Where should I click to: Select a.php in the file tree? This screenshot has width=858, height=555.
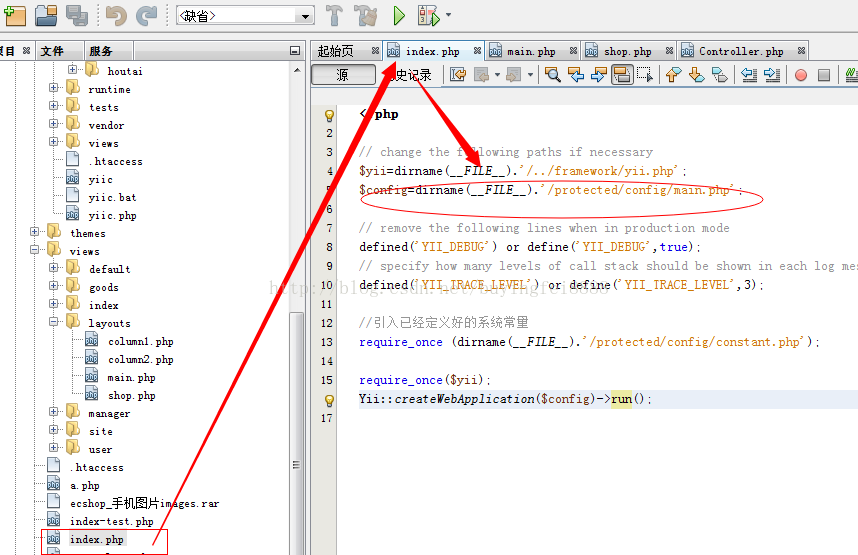[85, 485]
